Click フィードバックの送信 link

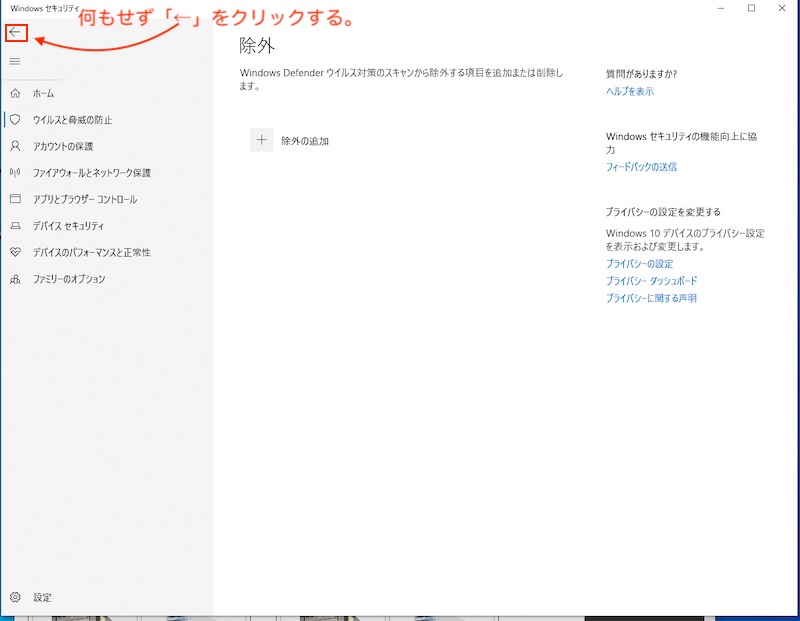click(641, 167)
